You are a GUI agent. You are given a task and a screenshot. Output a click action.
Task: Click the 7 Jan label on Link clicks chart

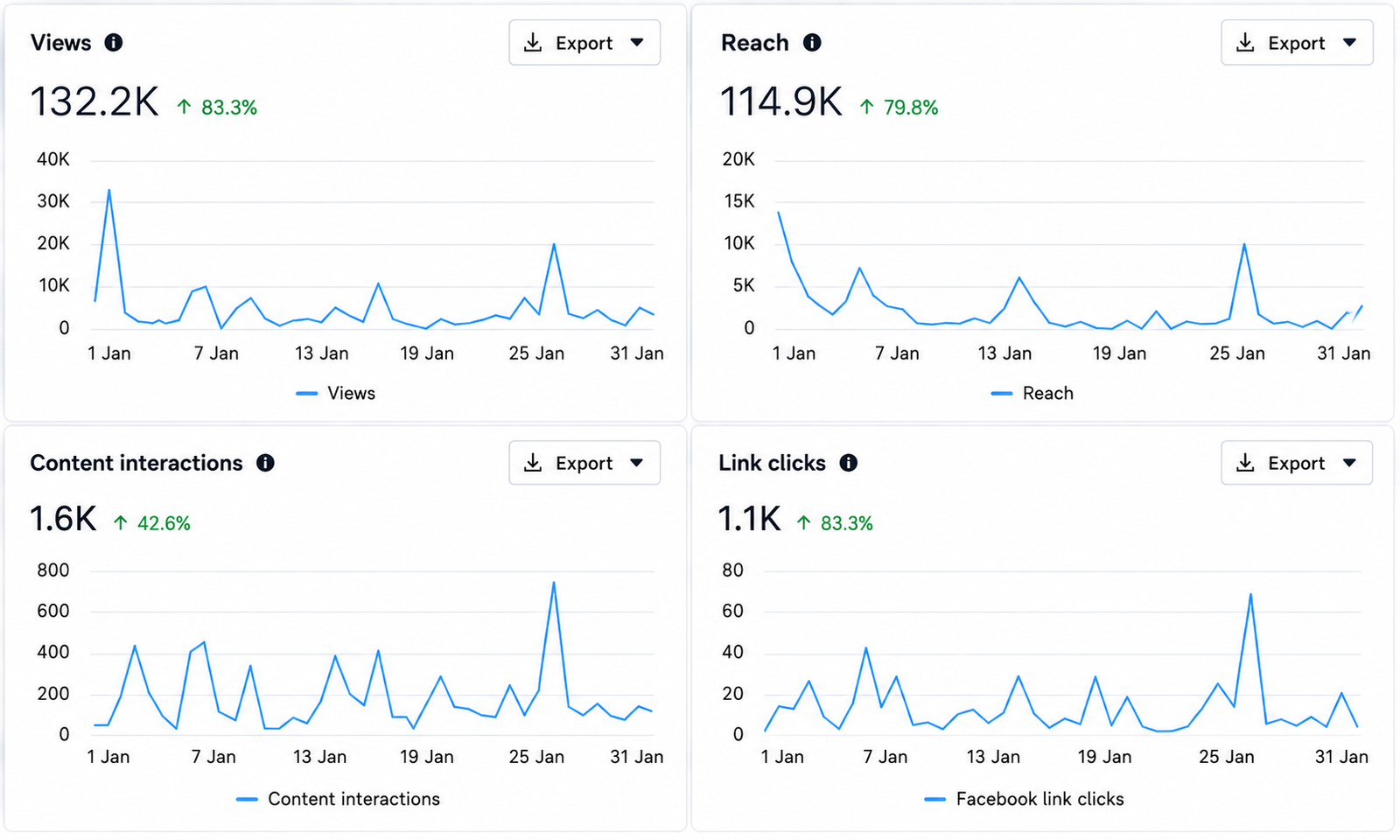pos(885,757)
